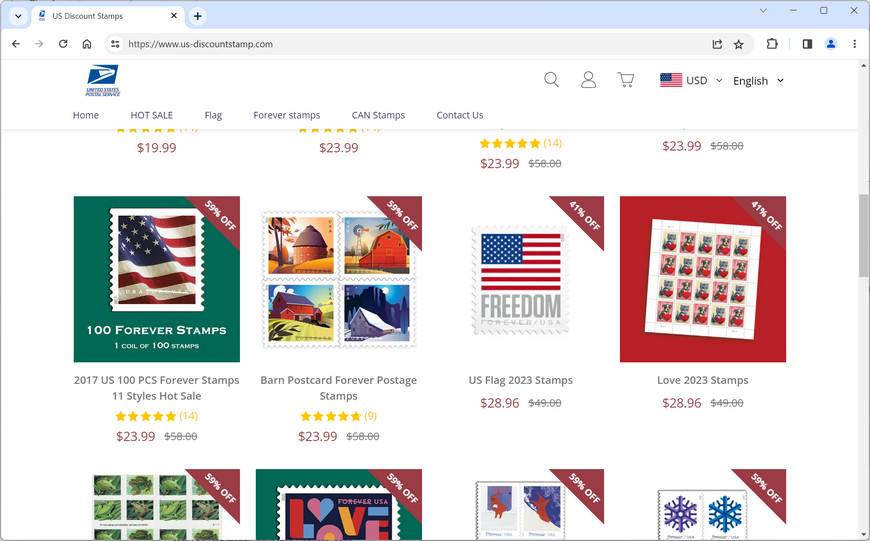Screen dimensions: 870x541
Task: Open Barn Postcard Forever Postage Stamps link
Action: point(338,388)
